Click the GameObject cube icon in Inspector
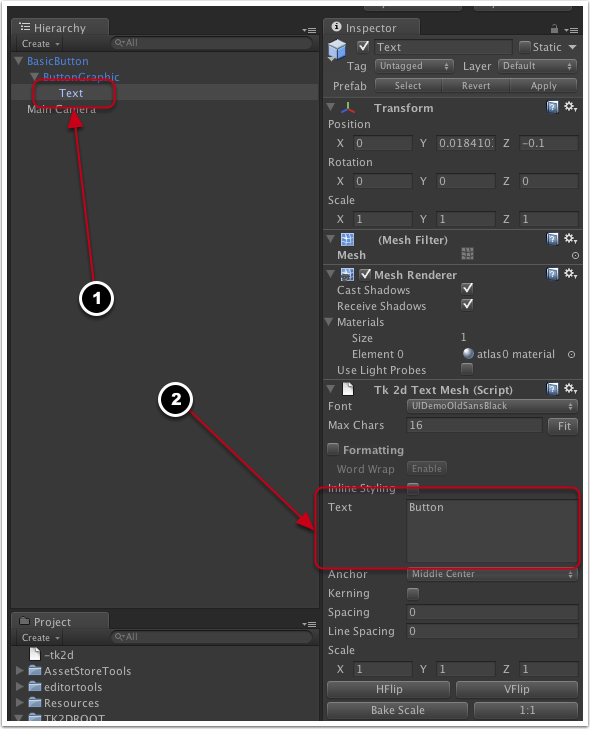 point(337,50)
